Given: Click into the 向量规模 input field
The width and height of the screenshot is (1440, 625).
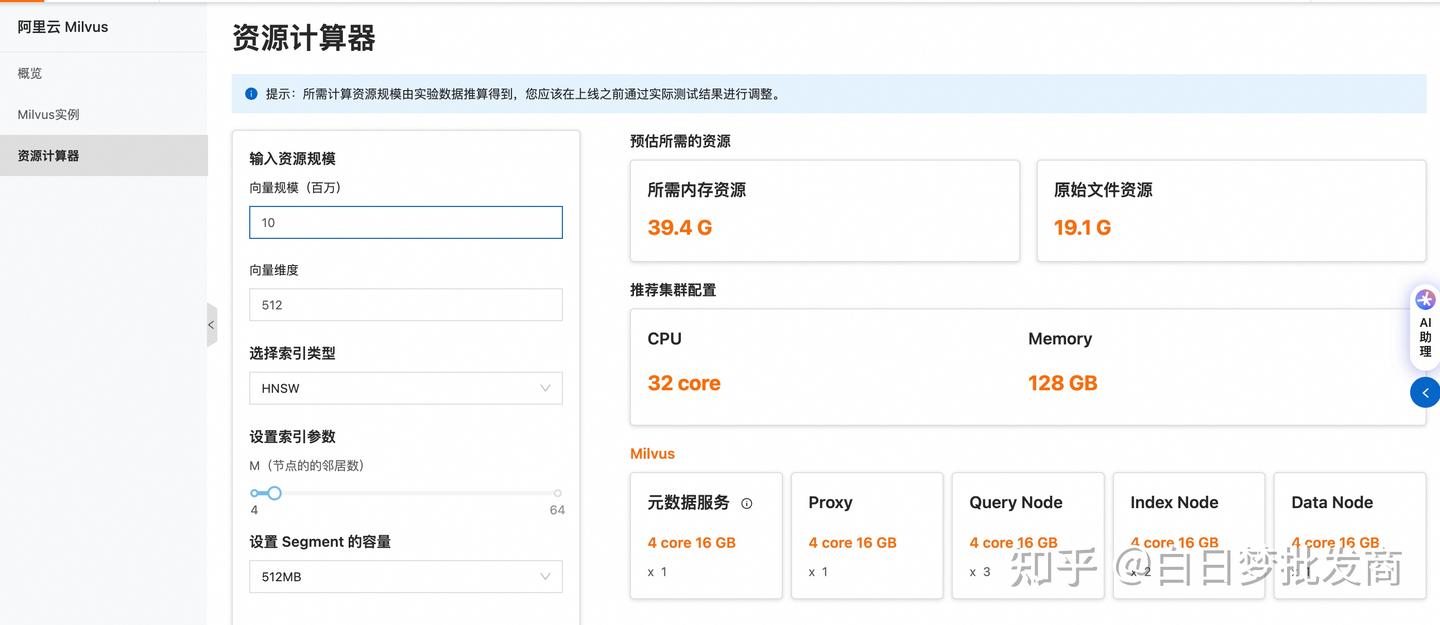Looking at the screenshot, I should tap(405, 222).
